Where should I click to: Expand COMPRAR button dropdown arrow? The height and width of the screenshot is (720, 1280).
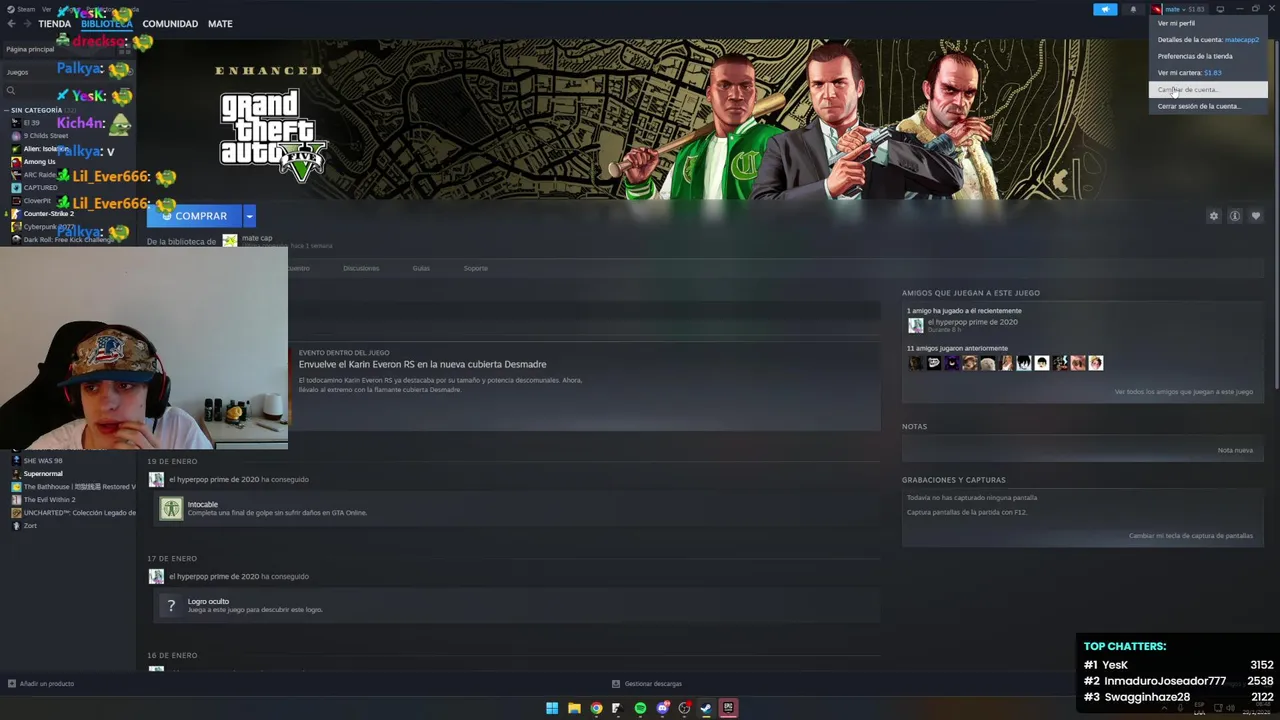249,216
